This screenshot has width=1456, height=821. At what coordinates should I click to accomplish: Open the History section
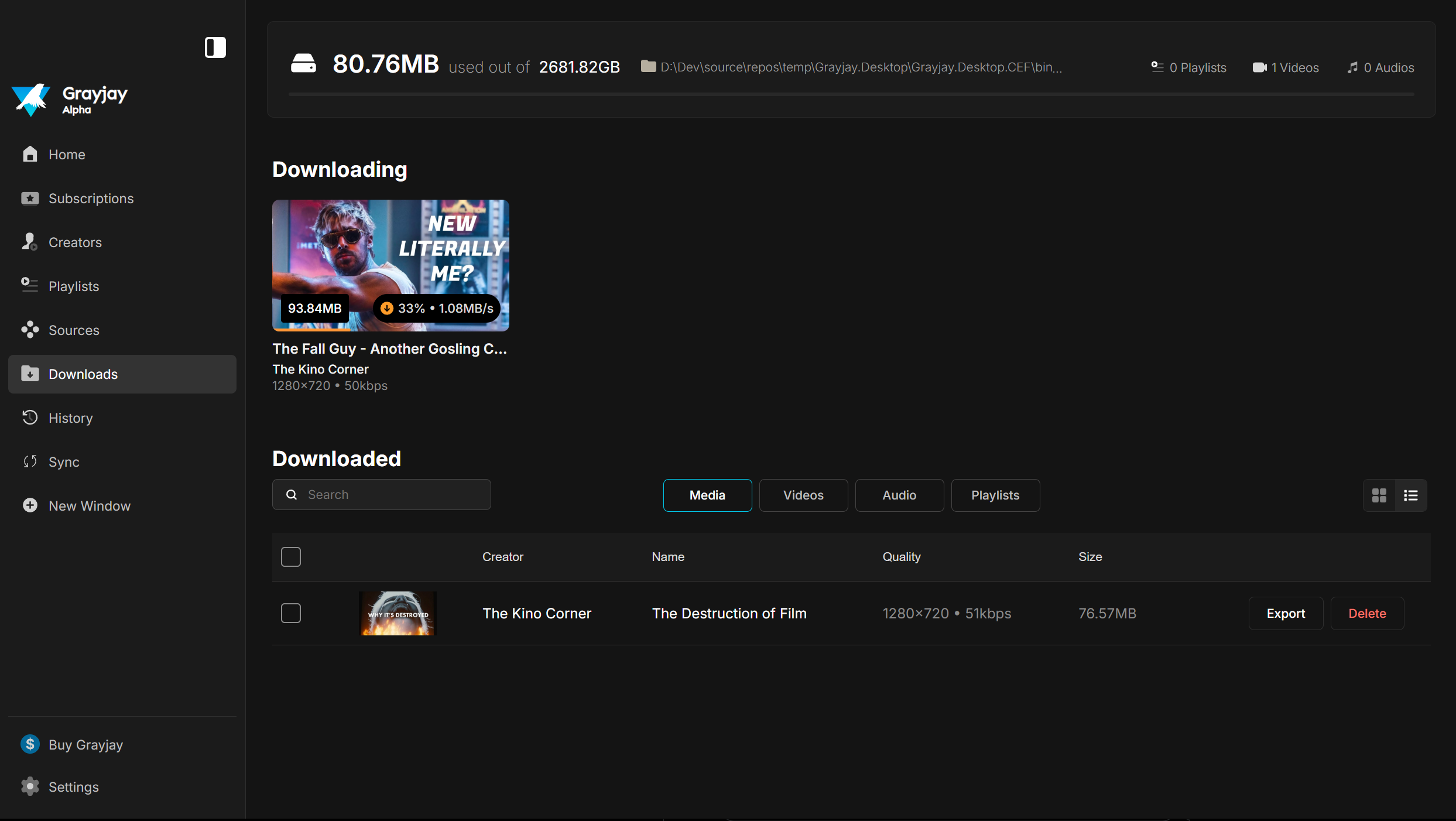(70, 418)
